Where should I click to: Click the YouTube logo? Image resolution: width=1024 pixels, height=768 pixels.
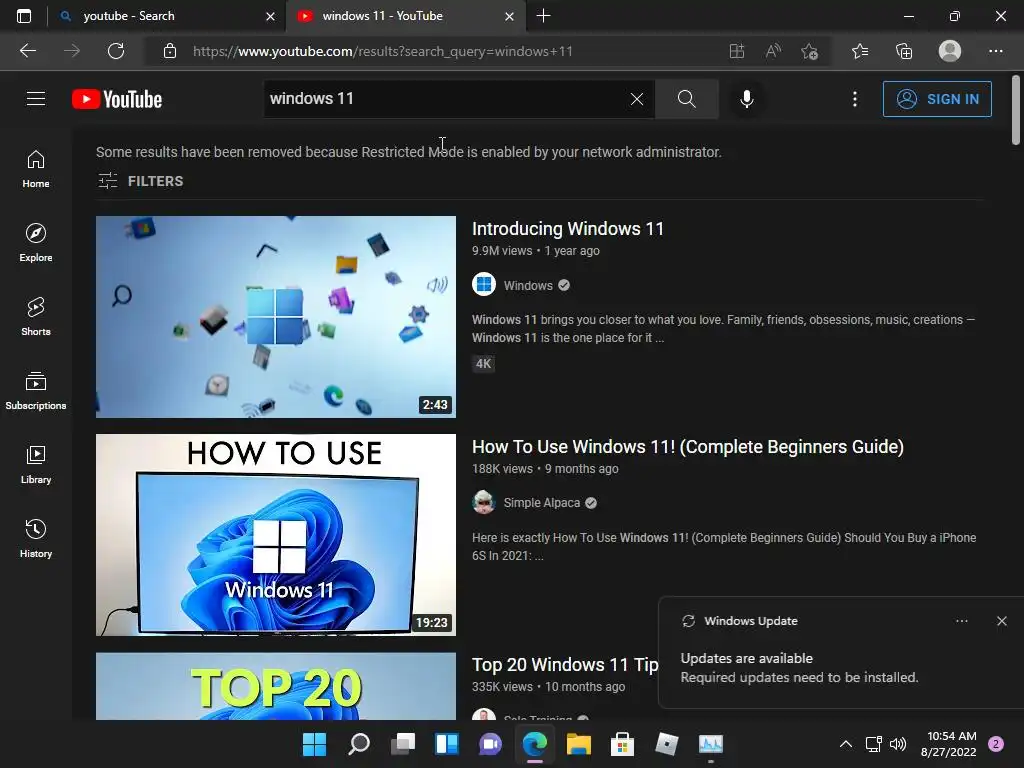coord(117,99)
